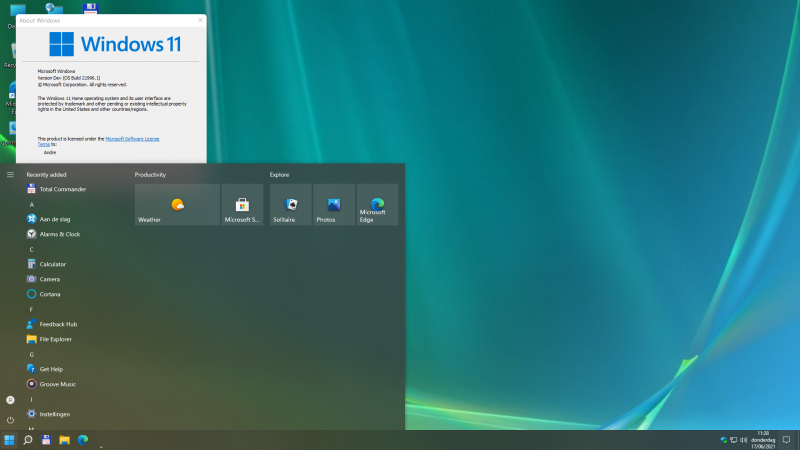Open Total Commander from Recently added
The height and width of the screenshot is (450, 800).
pyautogui.click(x=62, y=189)
